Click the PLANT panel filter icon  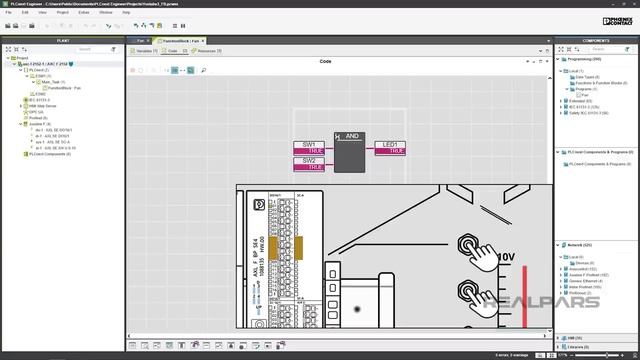(x=113, y=49)
